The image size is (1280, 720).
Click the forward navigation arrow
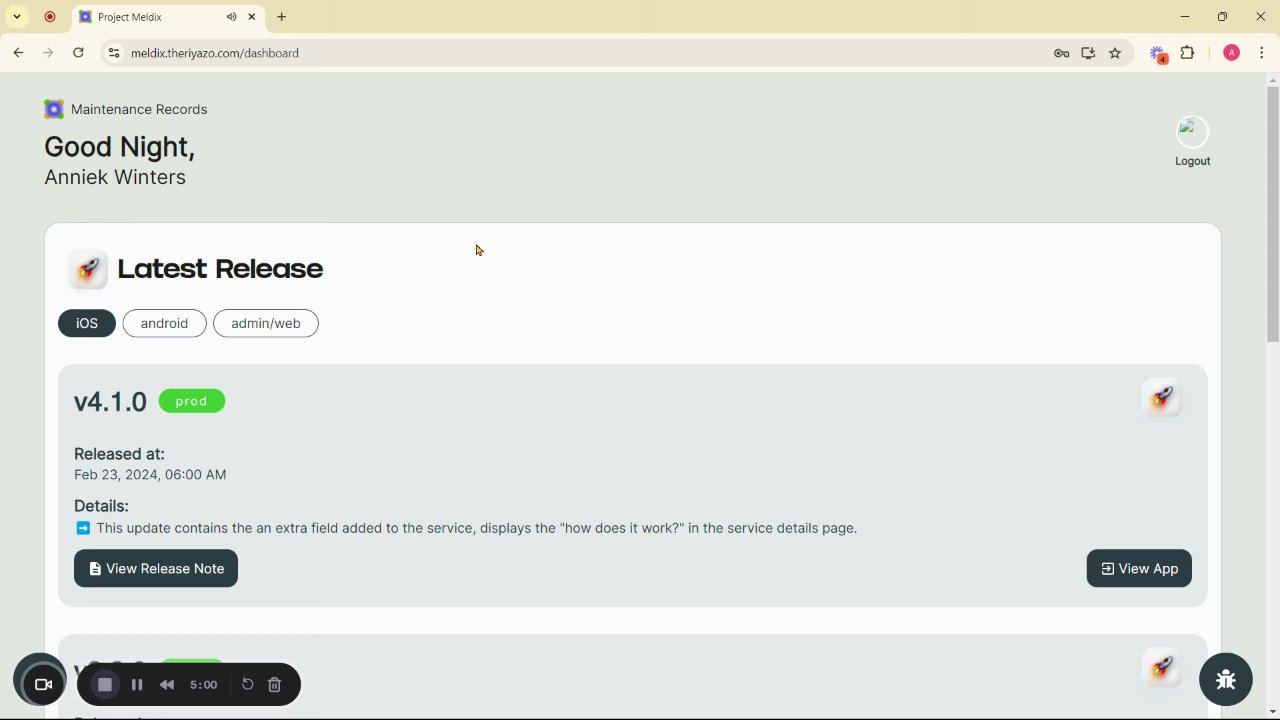(48, 53)
